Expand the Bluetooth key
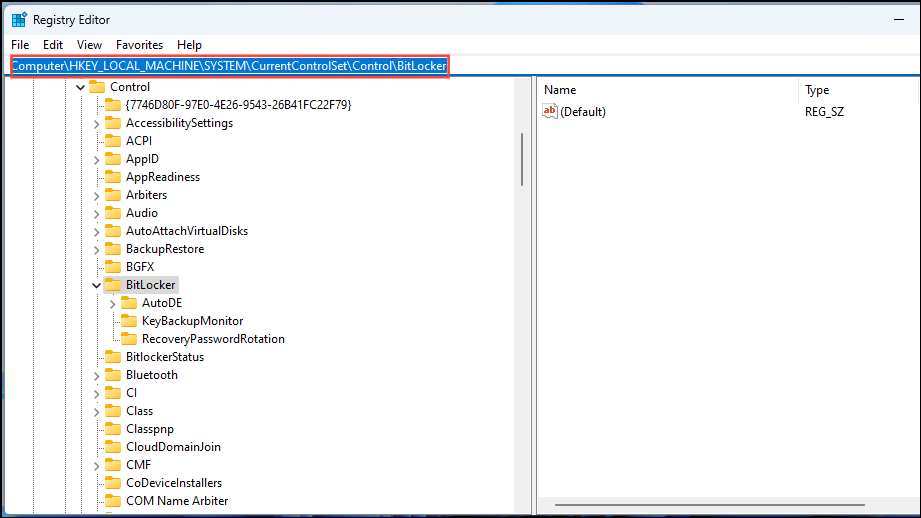 point(96,375)
